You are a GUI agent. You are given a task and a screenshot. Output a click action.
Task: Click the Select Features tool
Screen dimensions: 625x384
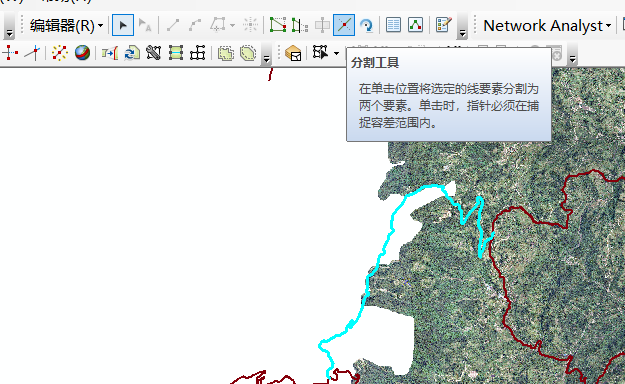click(320, 53)
